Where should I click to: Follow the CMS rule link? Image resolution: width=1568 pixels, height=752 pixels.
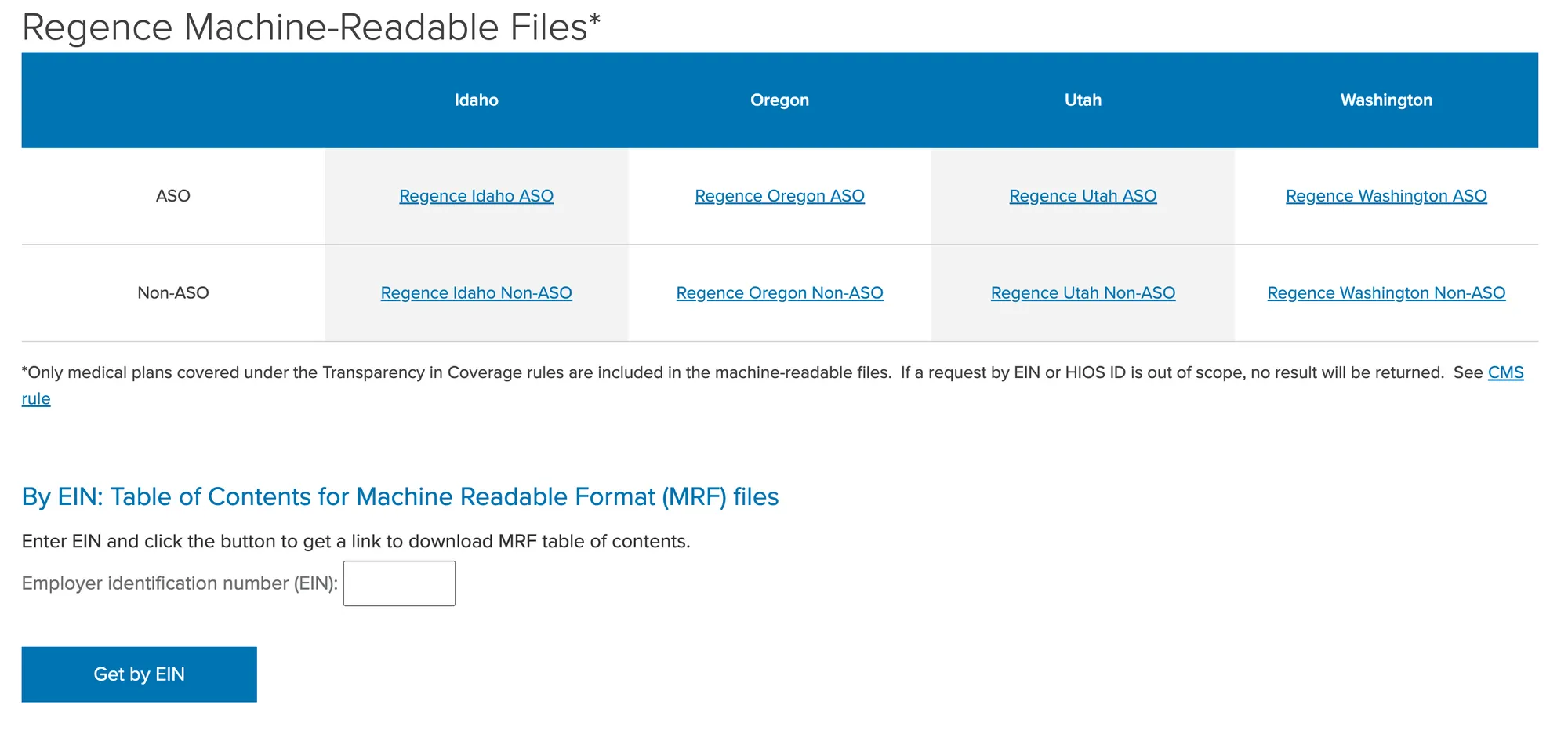(1505, 372)
